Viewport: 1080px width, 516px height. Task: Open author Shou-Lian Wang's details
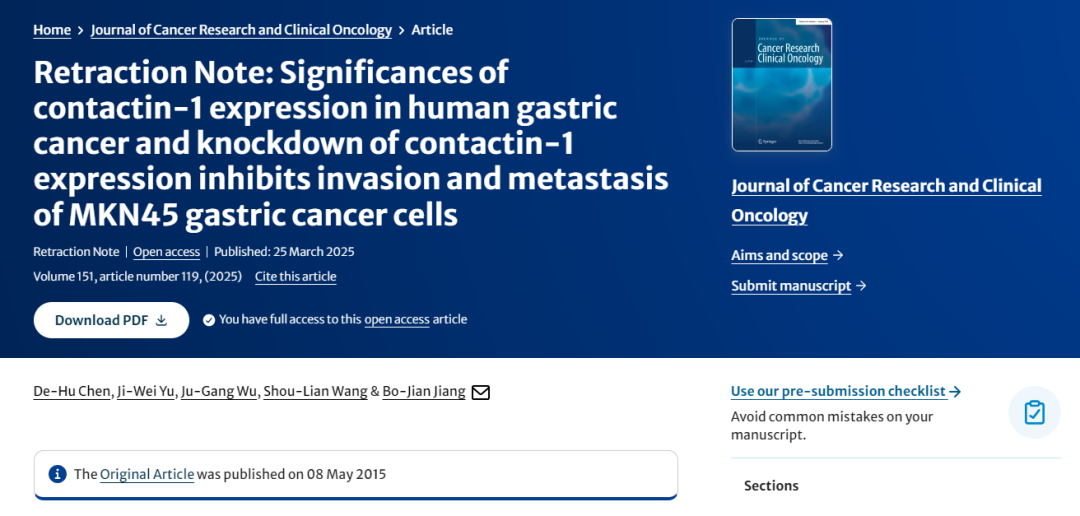pyautogui.click(x=315, y=392)
